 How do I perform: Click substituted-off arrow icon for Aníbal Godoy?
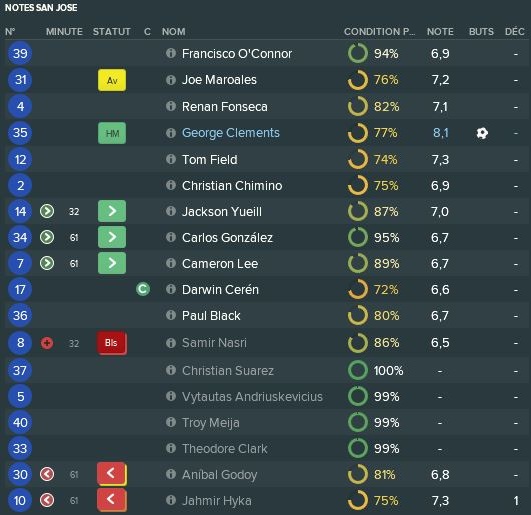(x=47, y=474)
